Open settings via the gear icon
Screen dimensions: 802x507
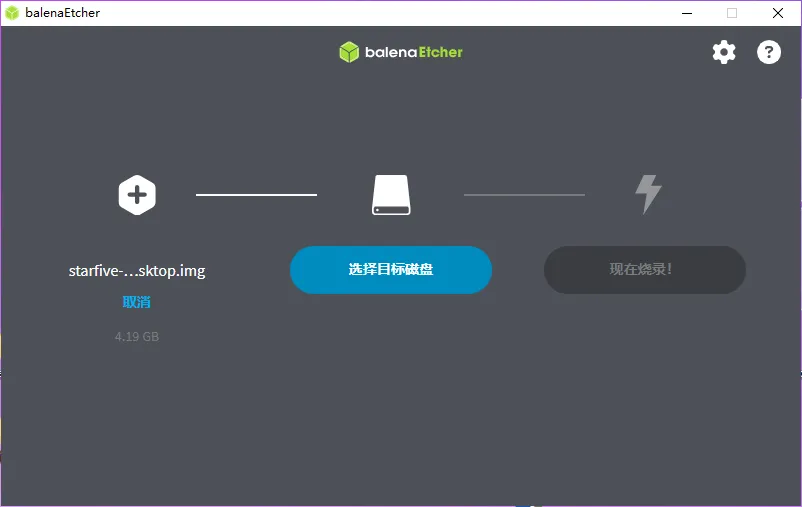(x=723, y=52)
